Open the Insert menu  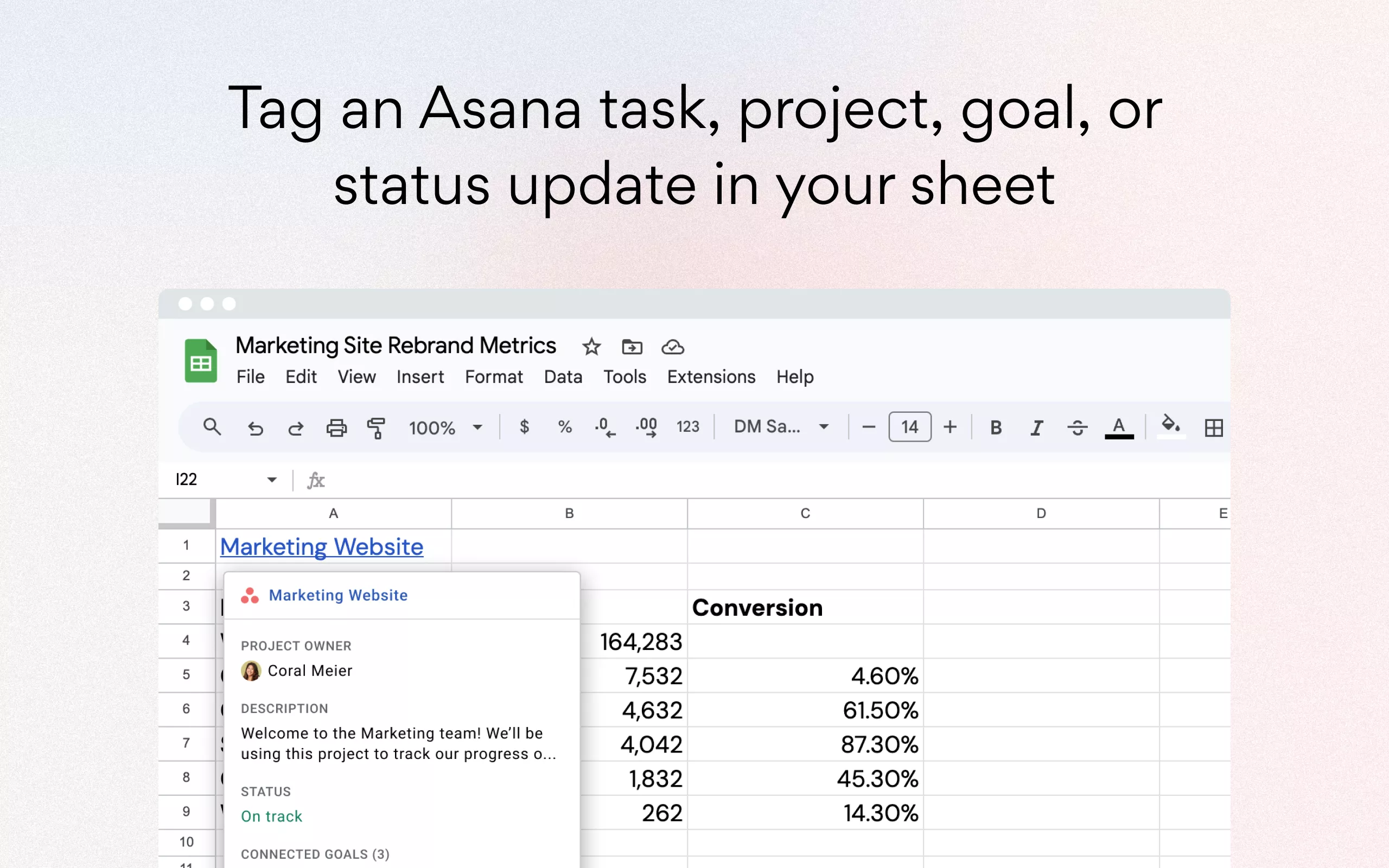420,376
